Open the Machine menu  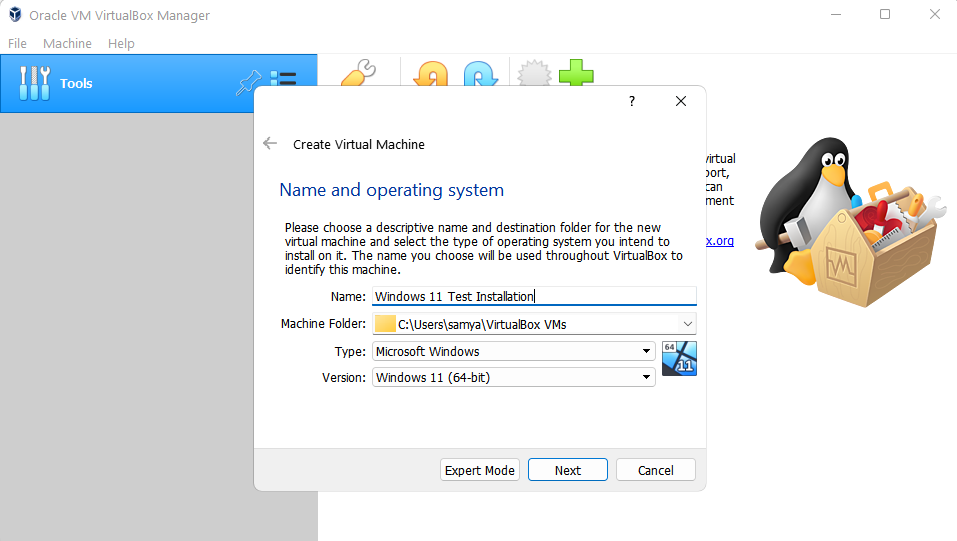pos(67,43)
